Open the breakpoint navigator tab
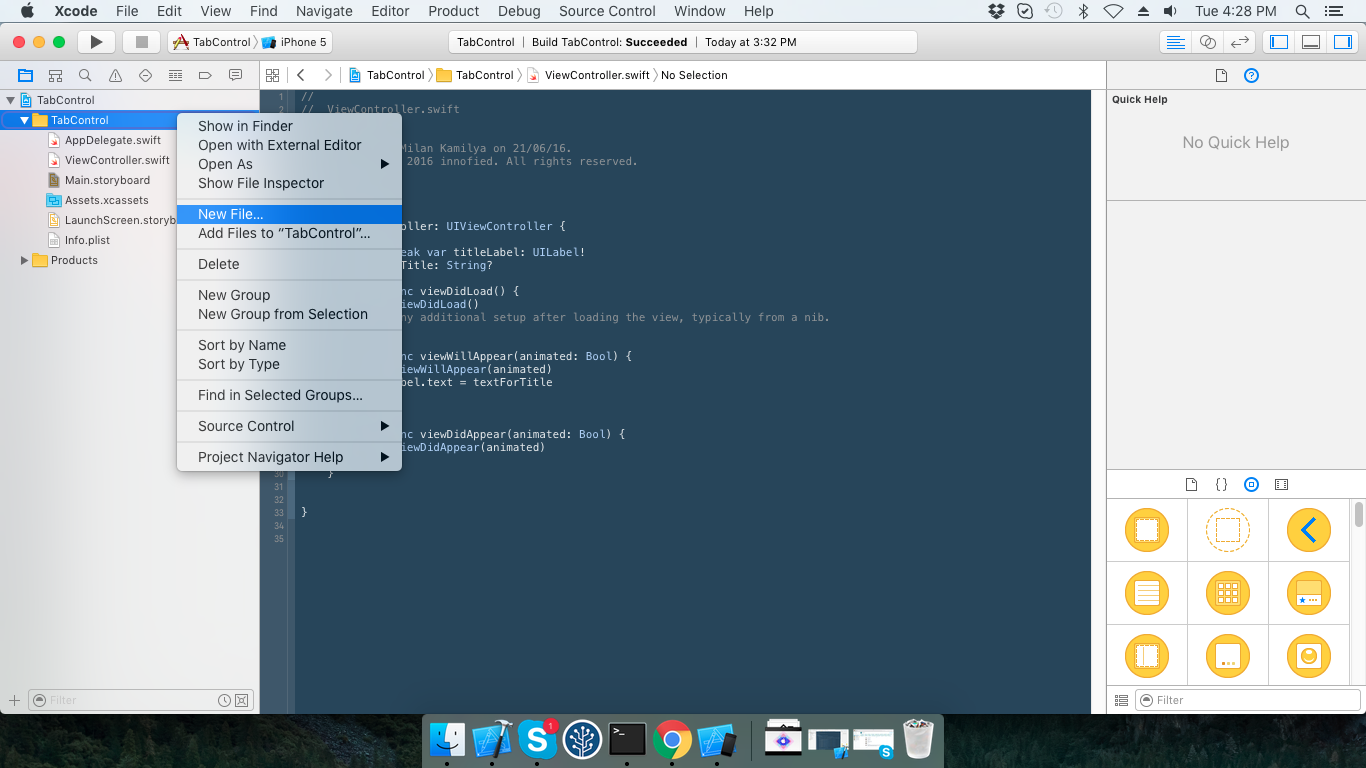 coord(205,75)
